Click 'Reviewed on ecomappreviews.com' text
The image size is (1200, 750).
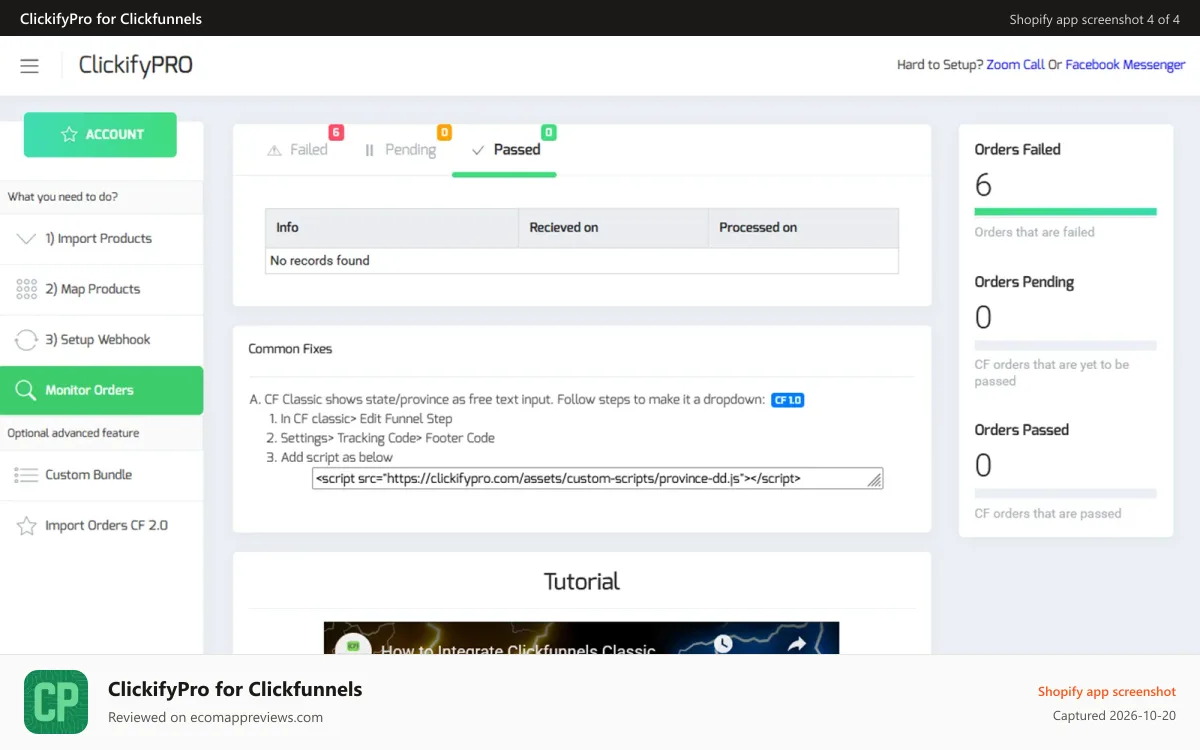point(215,717)
